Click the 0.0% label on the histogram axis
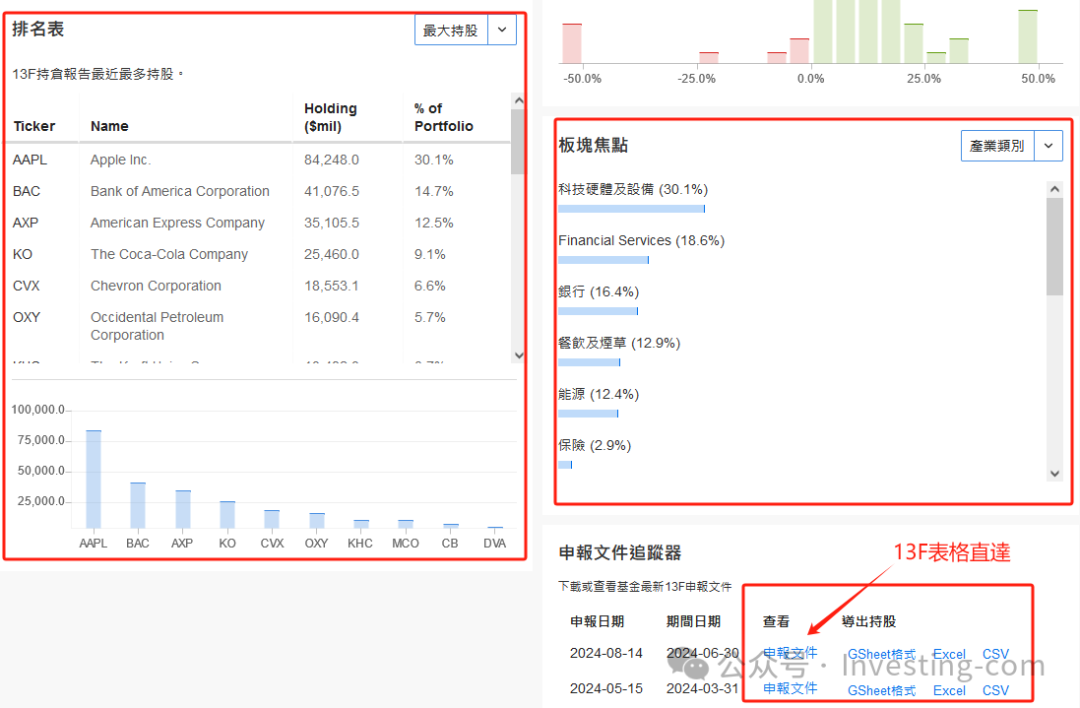The image size is (1080, 708). coord(811,79)
